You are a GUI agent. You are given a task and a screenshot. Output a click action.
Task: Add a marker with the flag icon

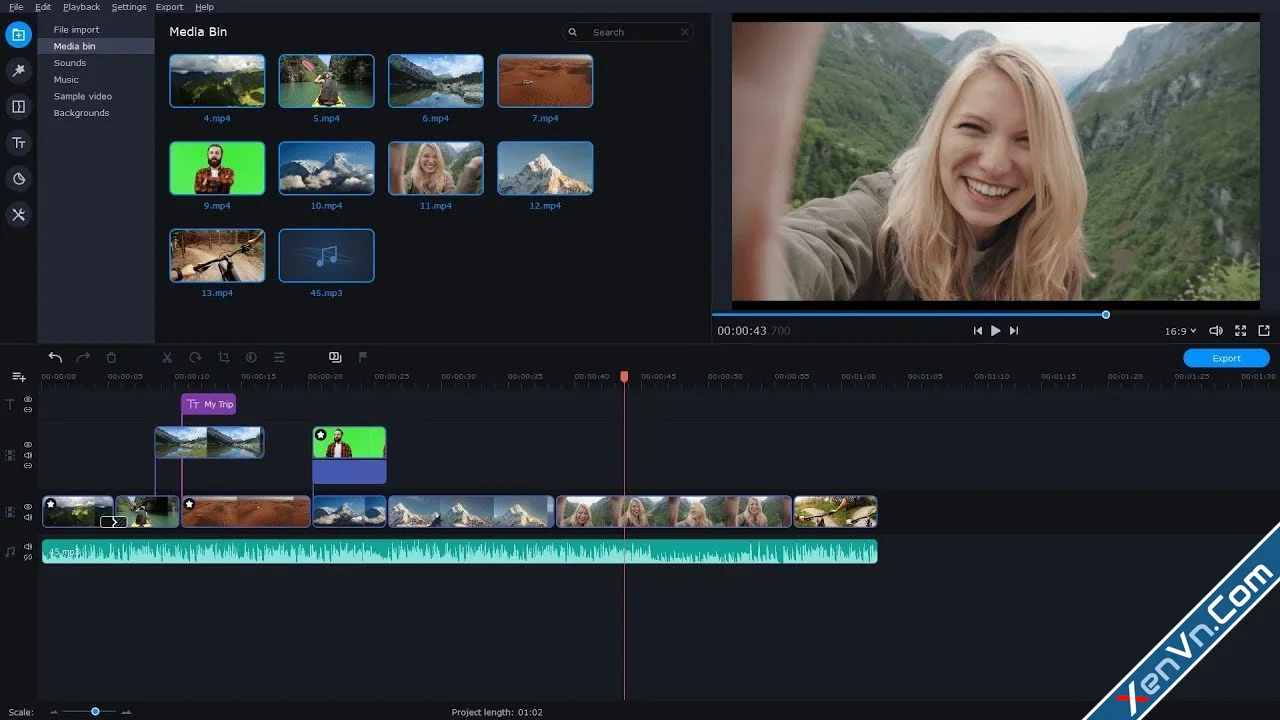click(363, 357)
